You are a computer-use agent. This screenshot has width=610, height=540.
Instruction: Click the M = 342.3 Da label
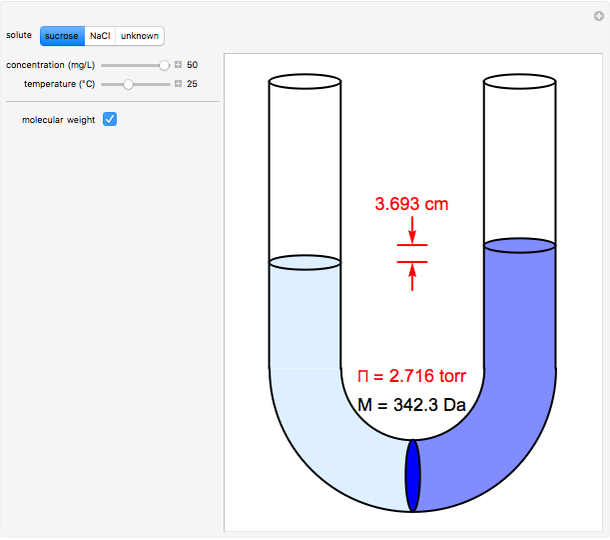coord(412,405)
